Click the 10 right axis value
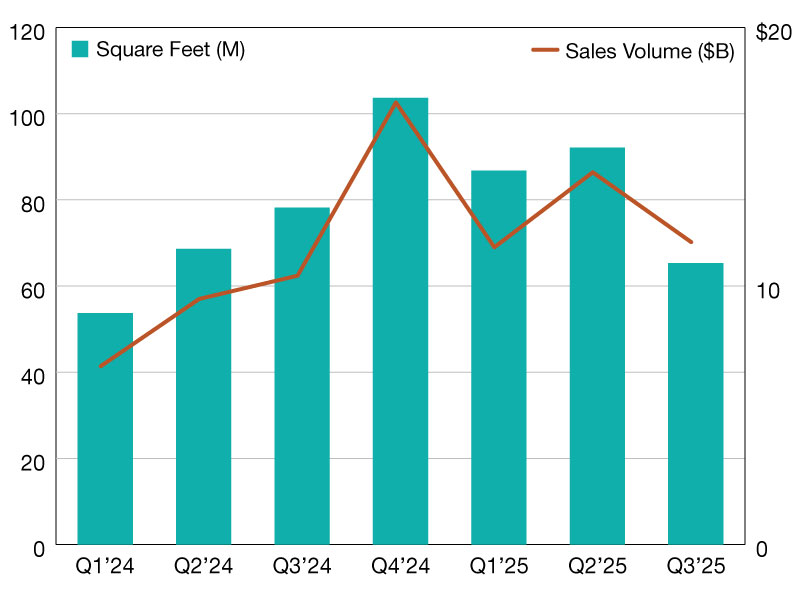The height and width of the screenshot is (600, 800). pyautogui.click(x=768, y=291)
